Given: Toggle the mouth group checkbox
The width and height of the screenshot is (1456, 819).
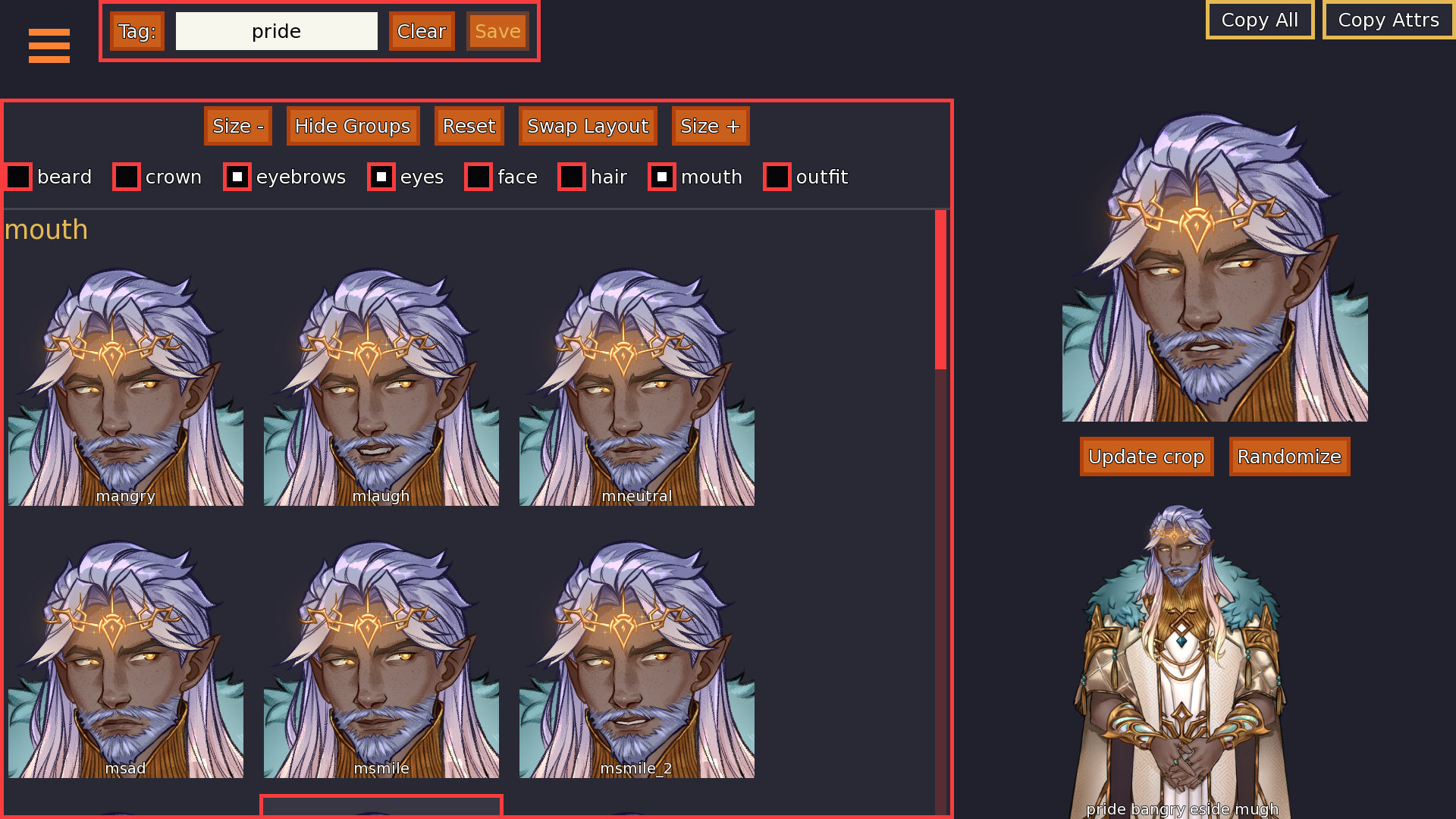Looking at the screenshot, I should pyautogui.click(x=662, y=177).
